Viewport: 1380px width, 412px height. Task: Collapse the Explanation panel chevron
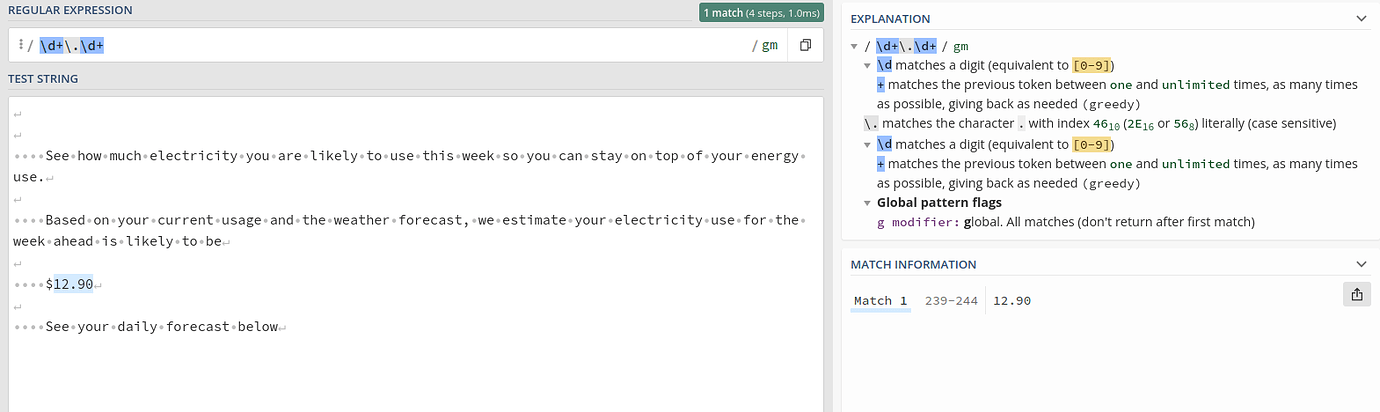(x=1360, y=18)
